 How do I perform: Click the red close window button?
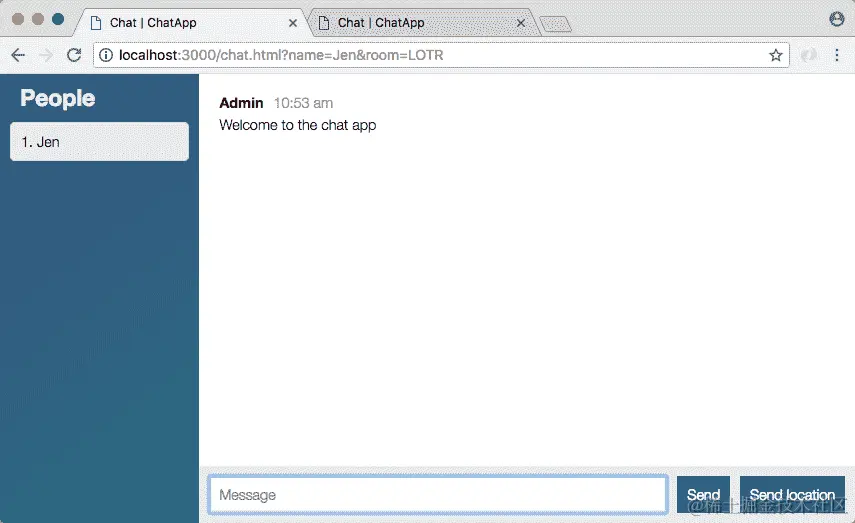tap(17, 19)
